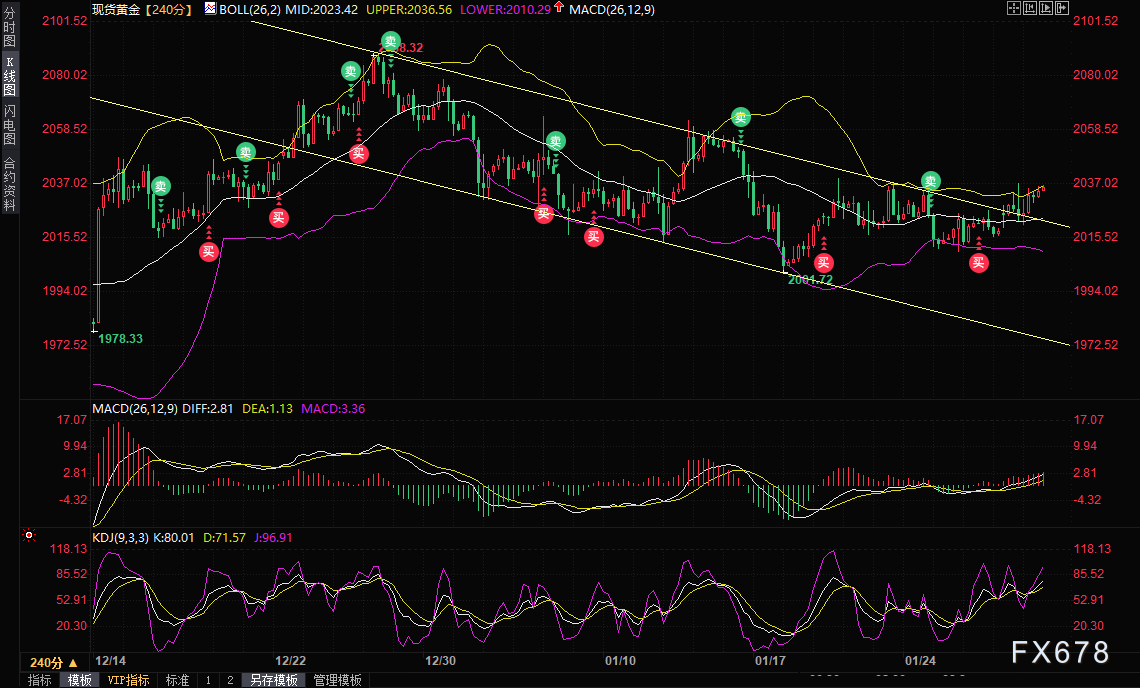Expand the 240分 timeframe selector

click(x=53, y=663)
